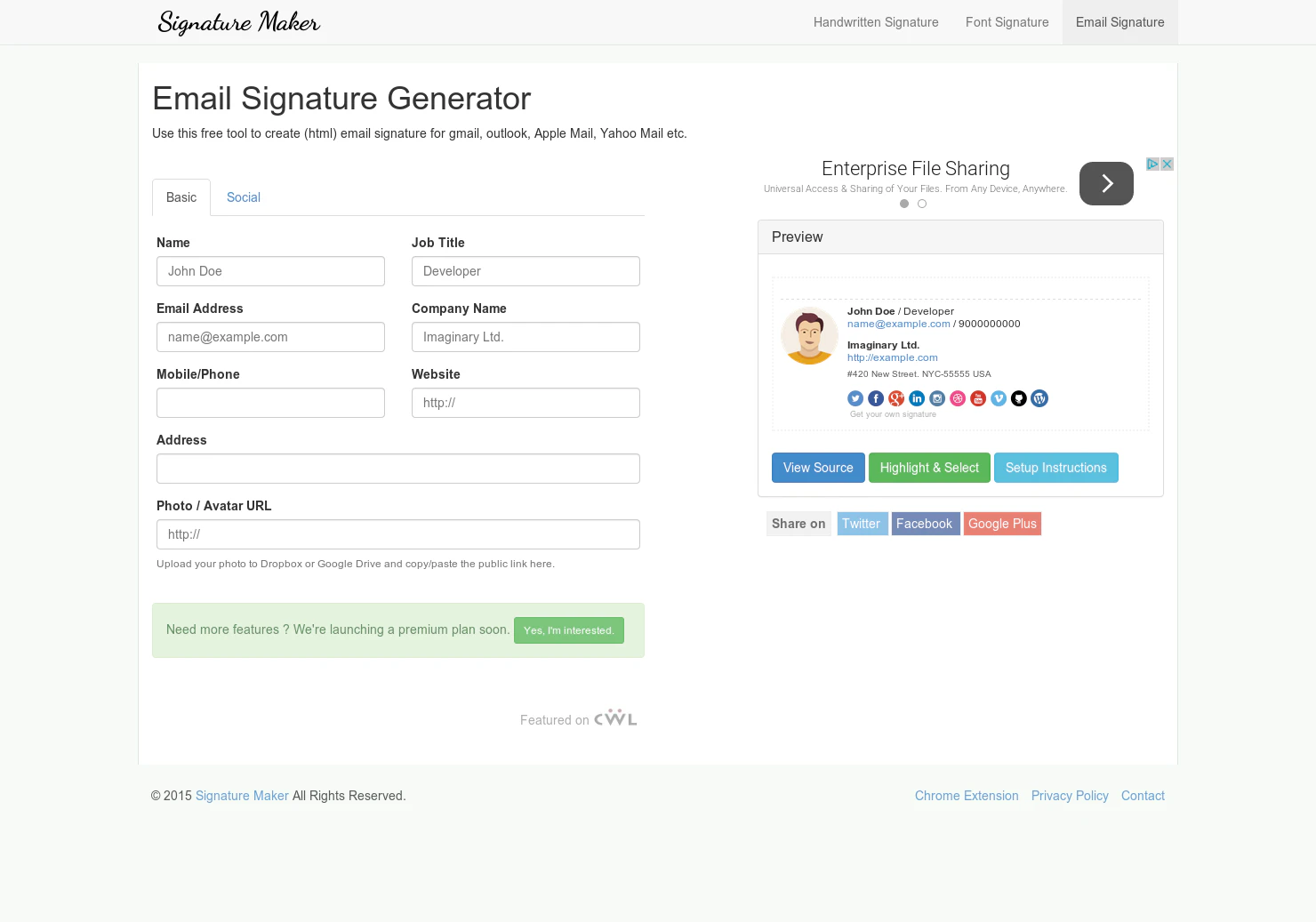Click the View Source button
Image resolution: width=1316 pixels, height=922 pixels.
(817, 468)
